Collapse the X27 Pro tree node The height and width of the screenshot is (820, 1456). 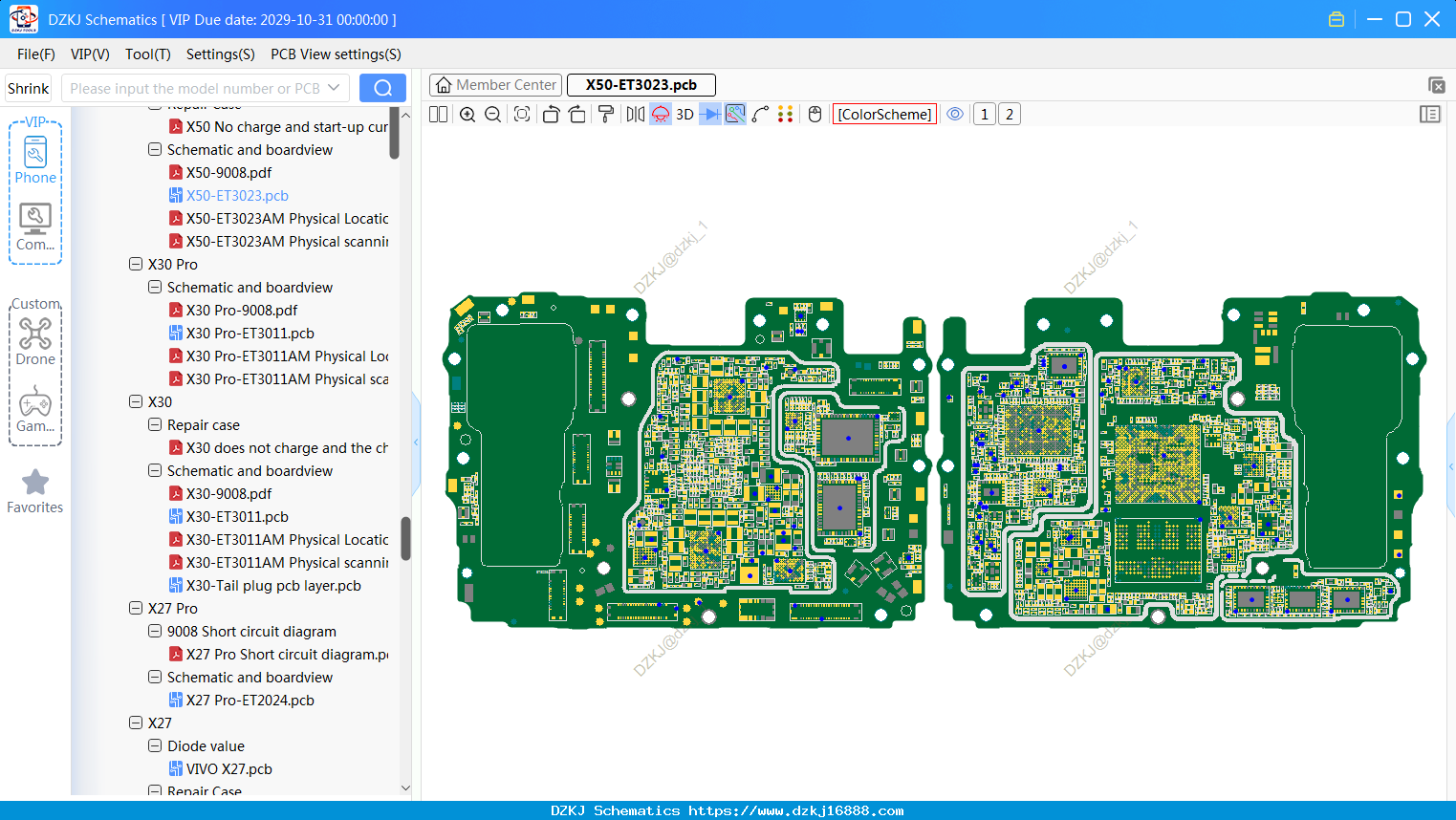(x=136, y=608)
